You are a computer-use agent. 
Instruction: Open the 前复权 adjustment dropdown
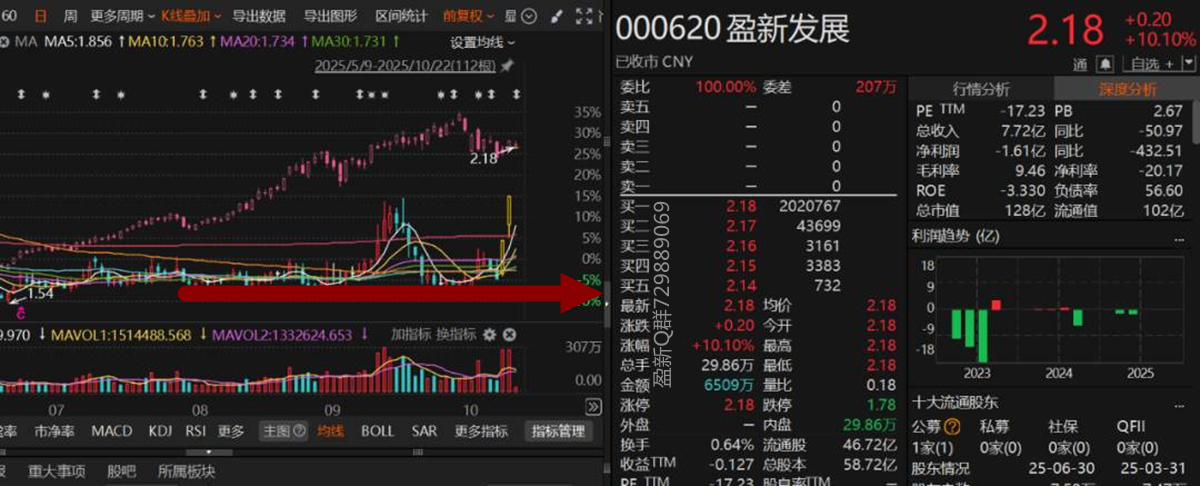coord(468,16)
